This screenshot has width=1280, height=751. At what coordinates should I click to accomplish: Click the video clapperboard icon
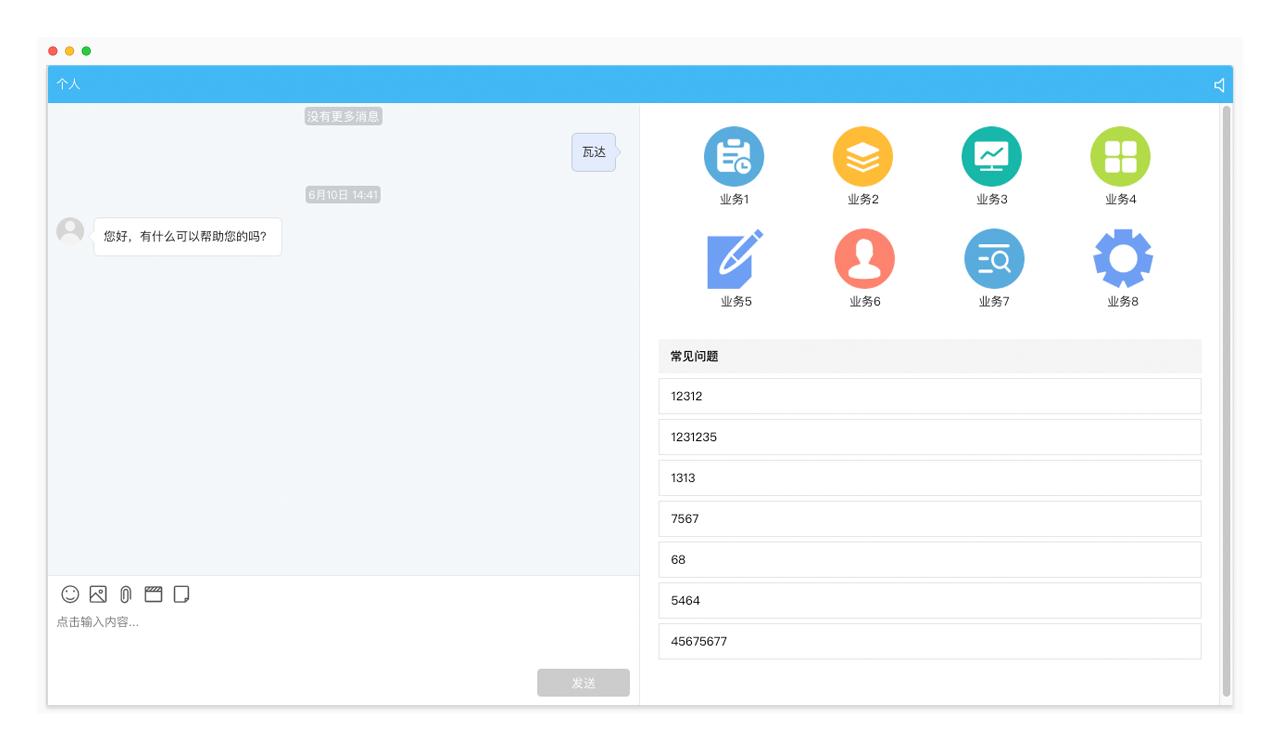coord(153,594)
